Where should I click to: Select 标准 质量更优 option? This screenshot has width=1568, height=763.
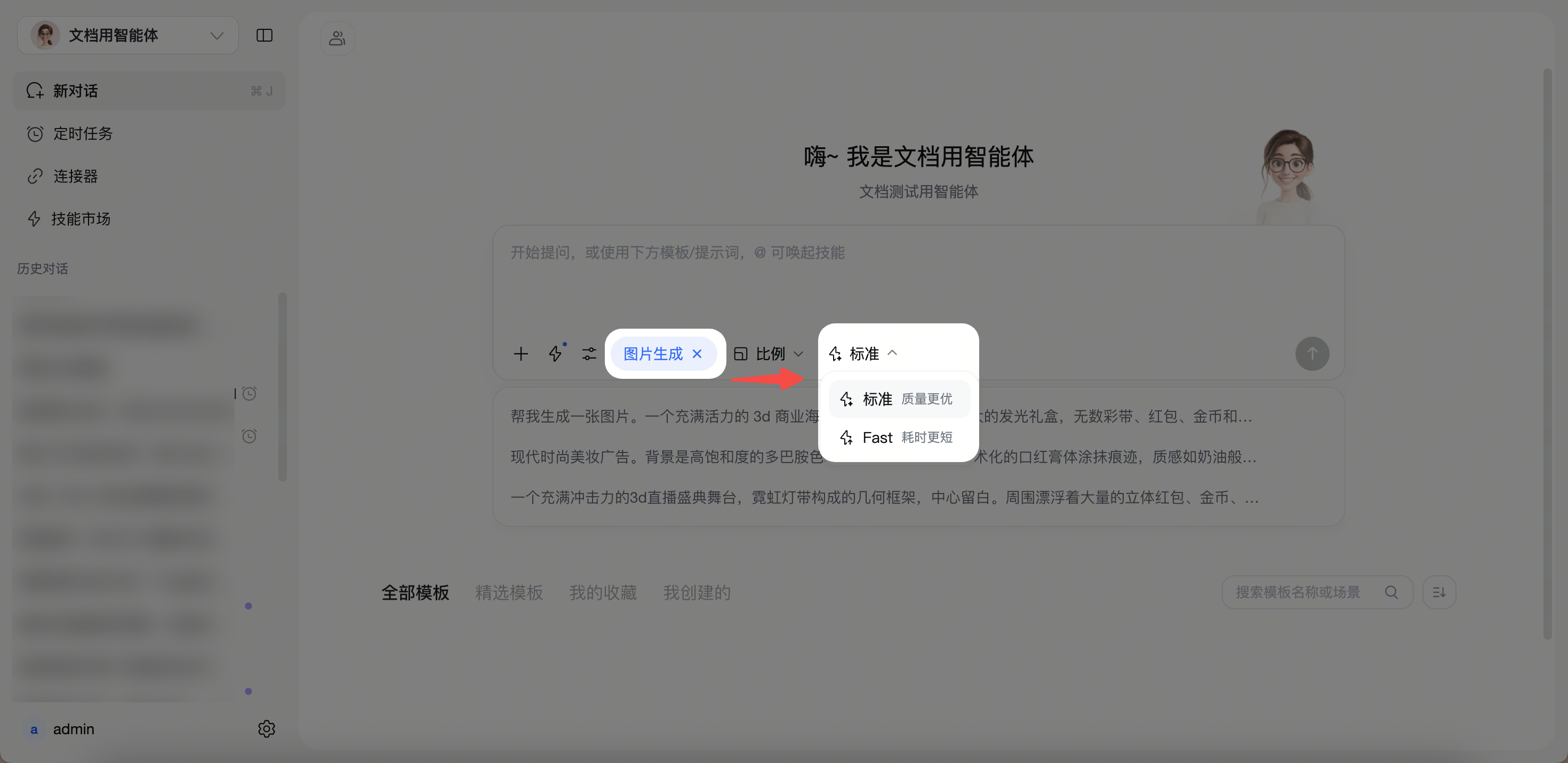(899, 399)
